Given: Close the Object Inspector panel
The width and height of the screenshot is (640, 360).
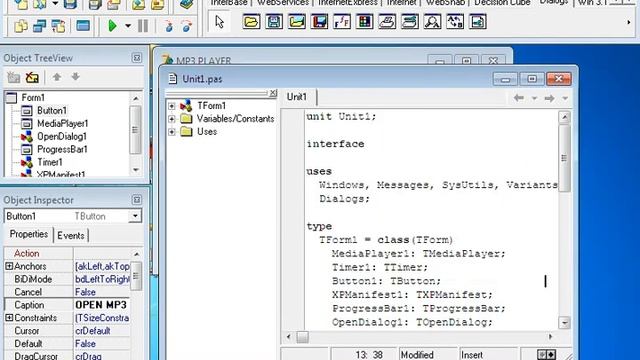Looking at the screenshot, I should [x=137, y=200].
